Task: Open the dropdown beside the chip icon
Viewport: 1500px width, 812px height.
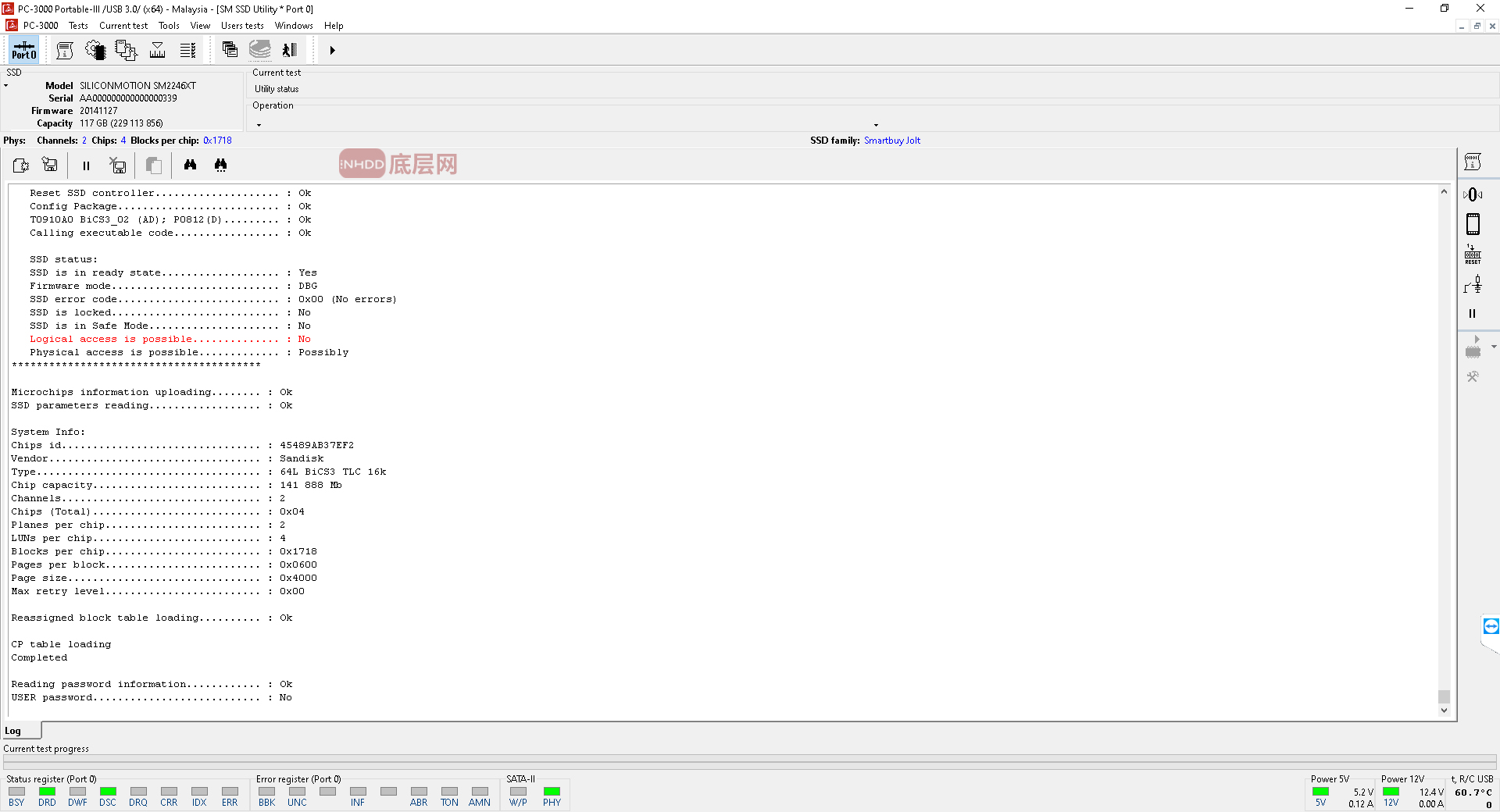Action: [x=1494, y=347]
